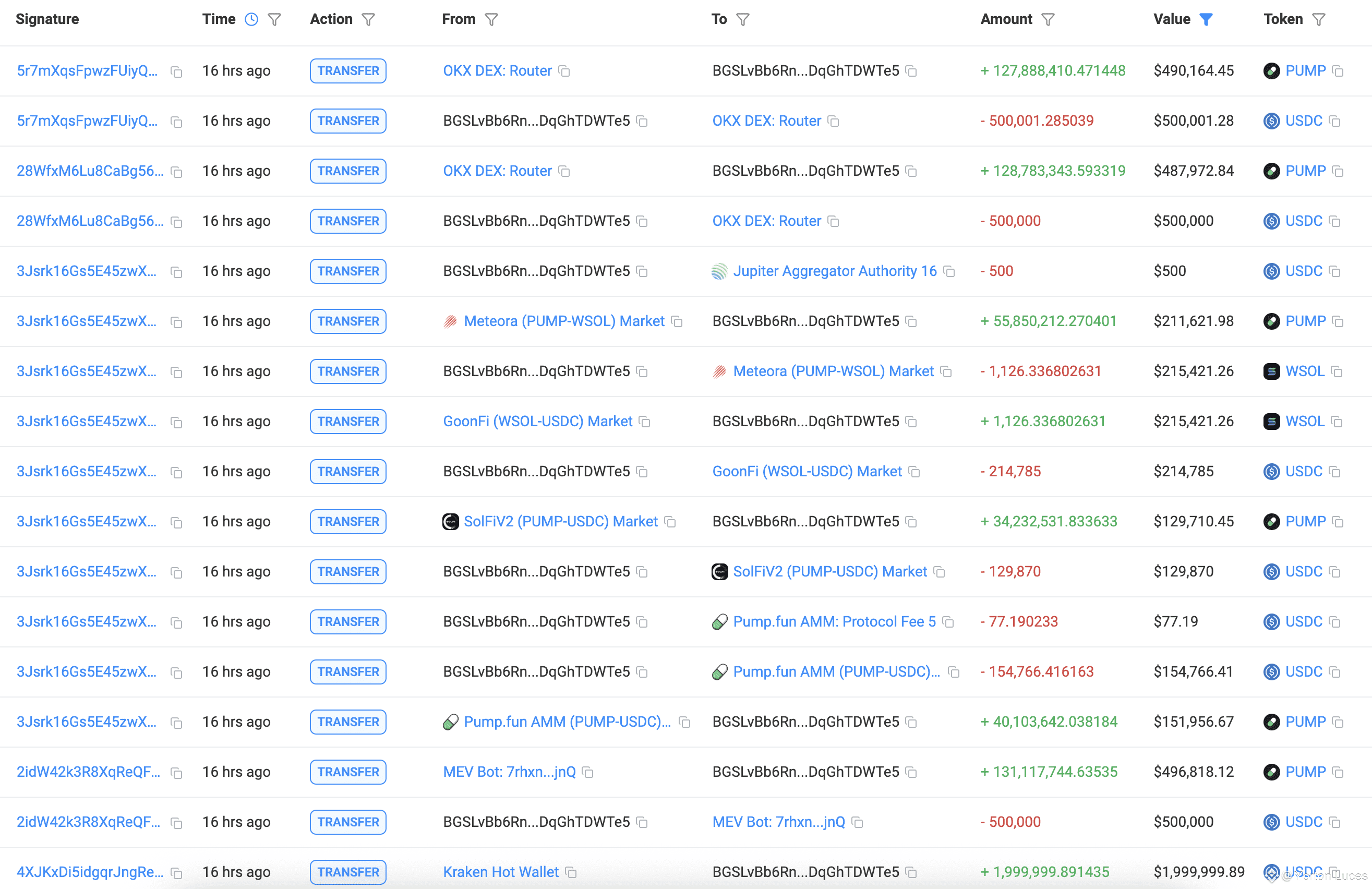The width and height of the screenshot is (1372, 889).
Task: Open the Action column filter
Action: coord(368,20)
